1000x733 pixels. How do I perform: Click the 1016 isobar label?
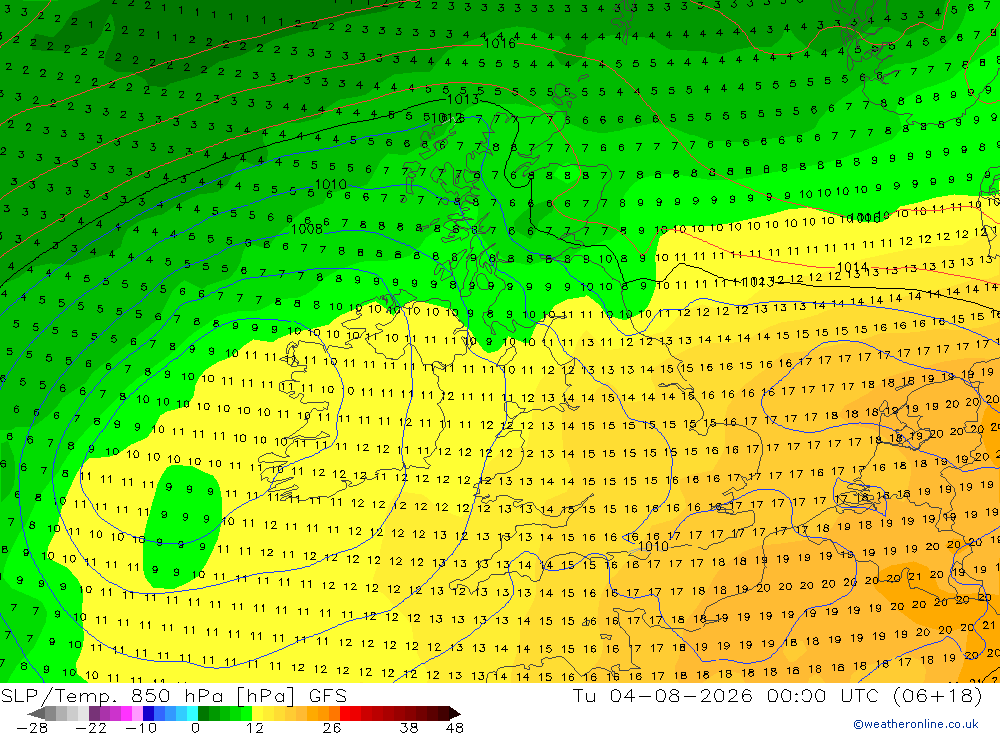500,43
